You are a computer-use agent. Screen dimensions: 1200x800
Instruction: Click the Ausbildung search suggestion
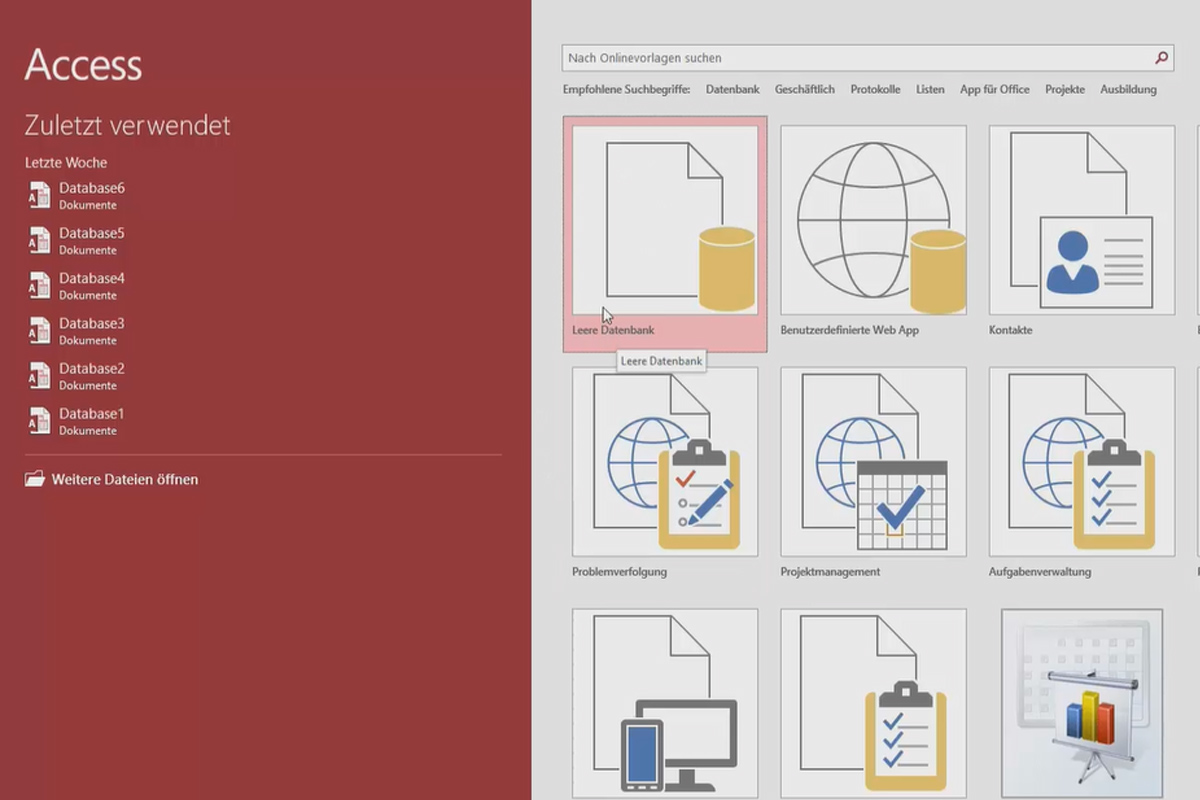(1128, 89)
